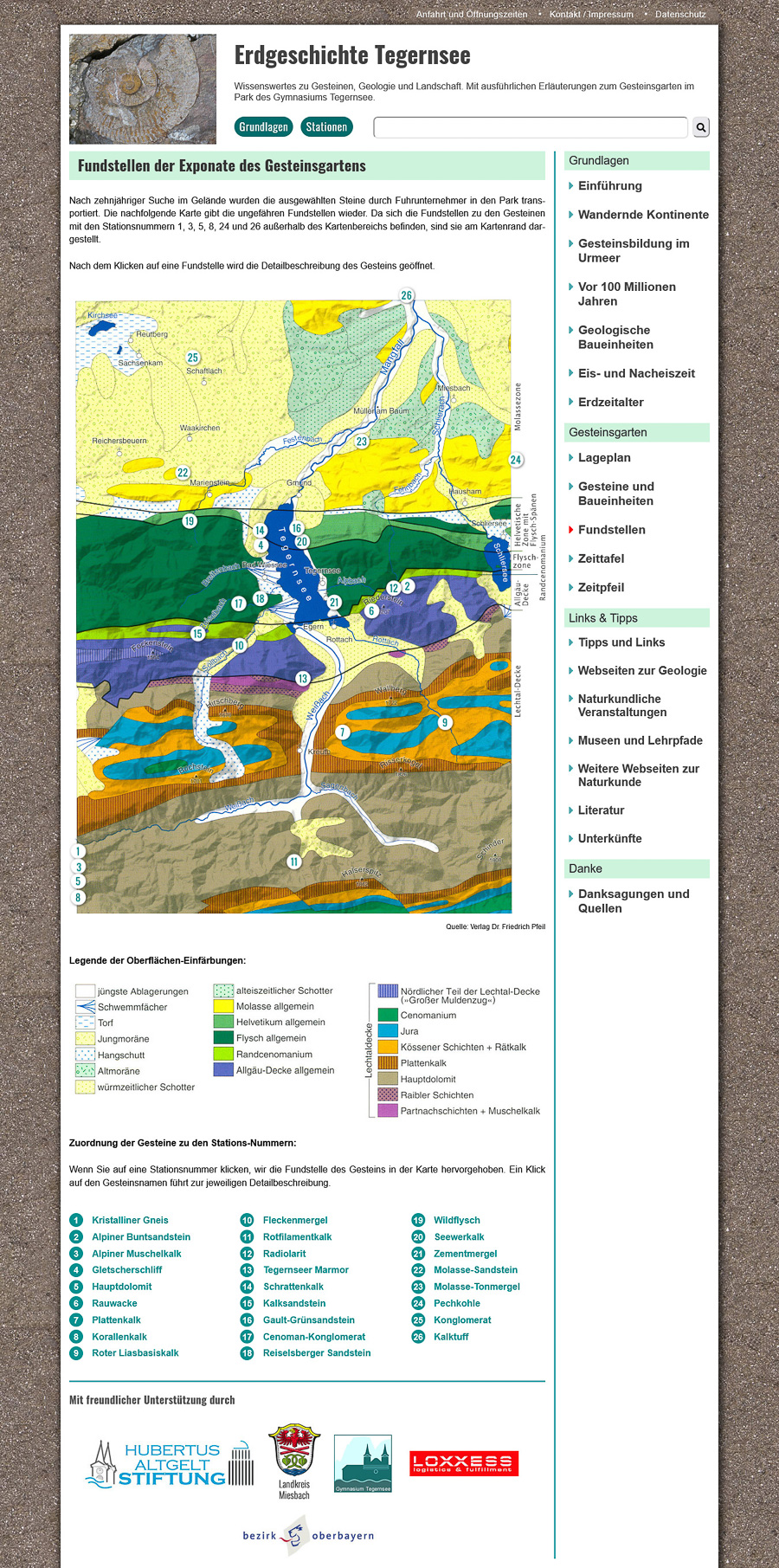779x1568 pixels.
Task: Click the Hubertus Altgelt Stiftung logo
Action: (x=170, y=1465)
